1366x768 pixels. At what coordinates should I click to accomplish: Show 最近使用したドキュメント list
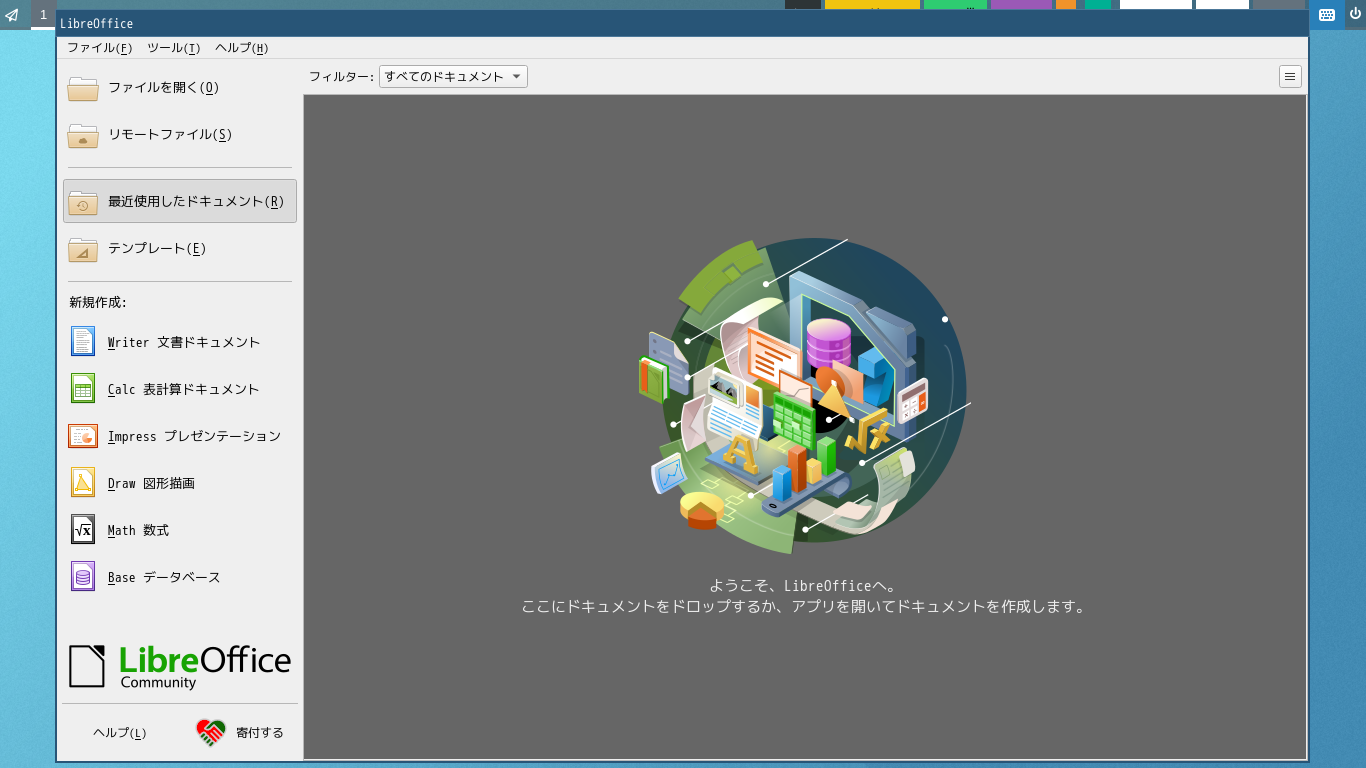click(180, 201)
